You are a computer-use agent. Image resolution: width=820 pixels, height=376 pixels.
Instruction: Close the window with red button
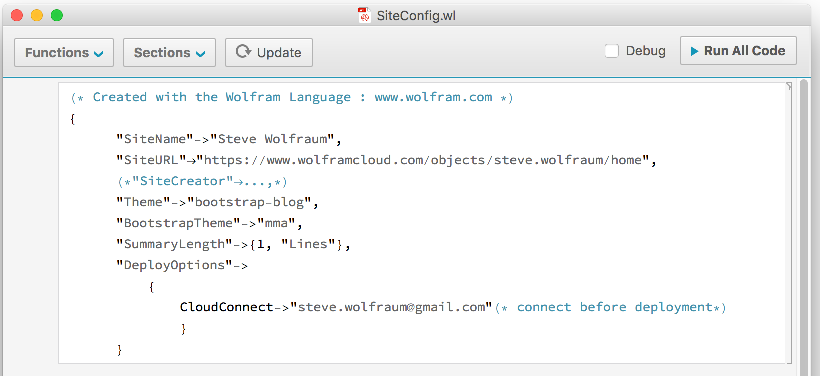click(x=16, y=15)
